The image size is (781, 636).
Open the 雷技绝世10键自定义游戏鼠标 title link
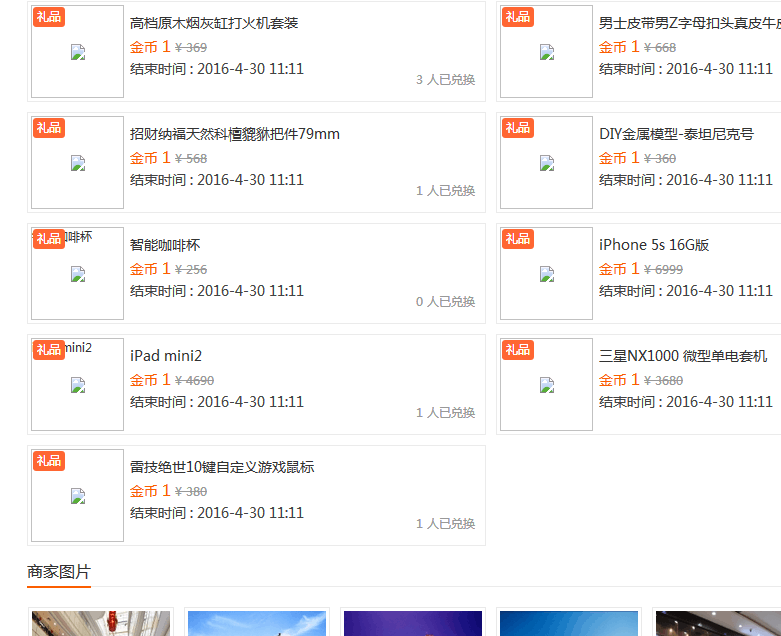point(222,467)
